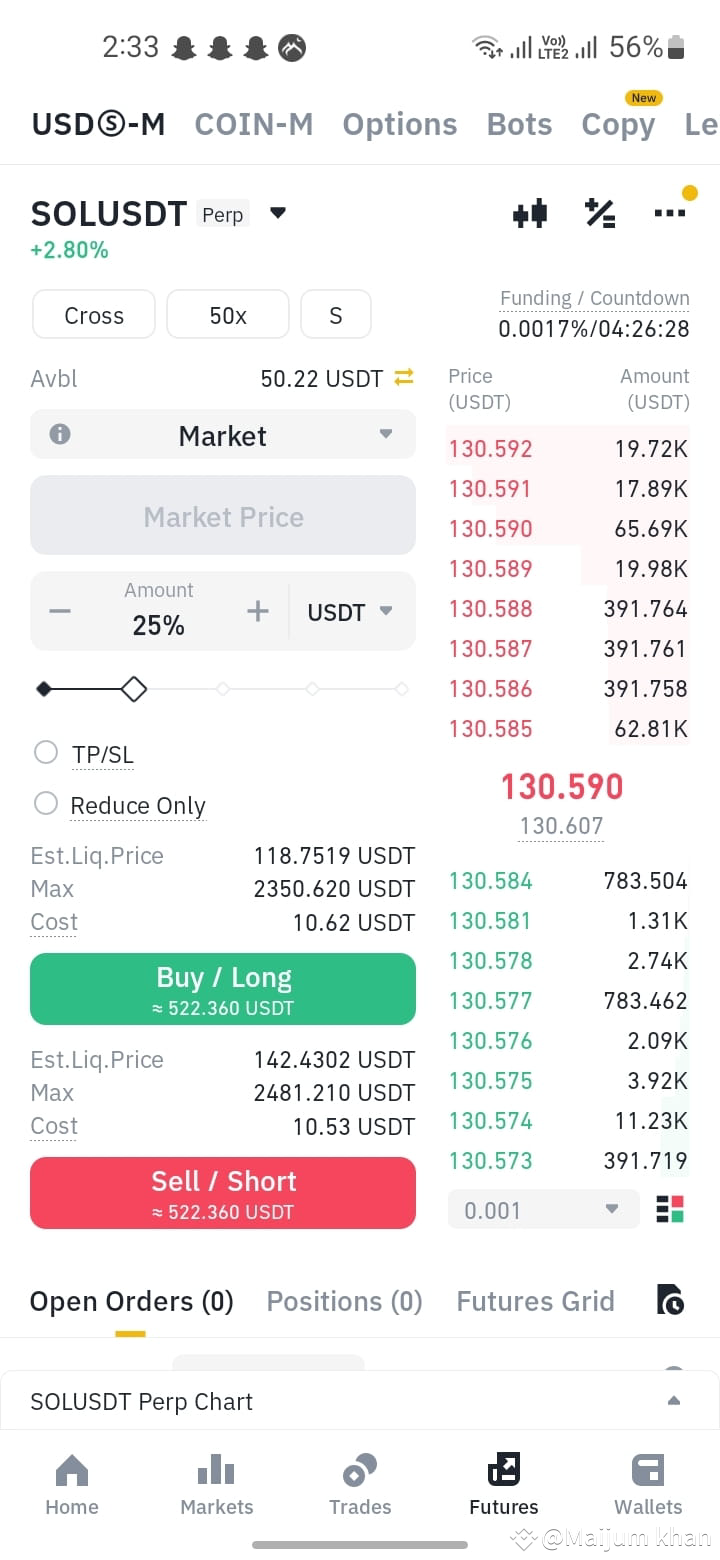Open the 0.001 price precision dropdown

pos(543,1209)
